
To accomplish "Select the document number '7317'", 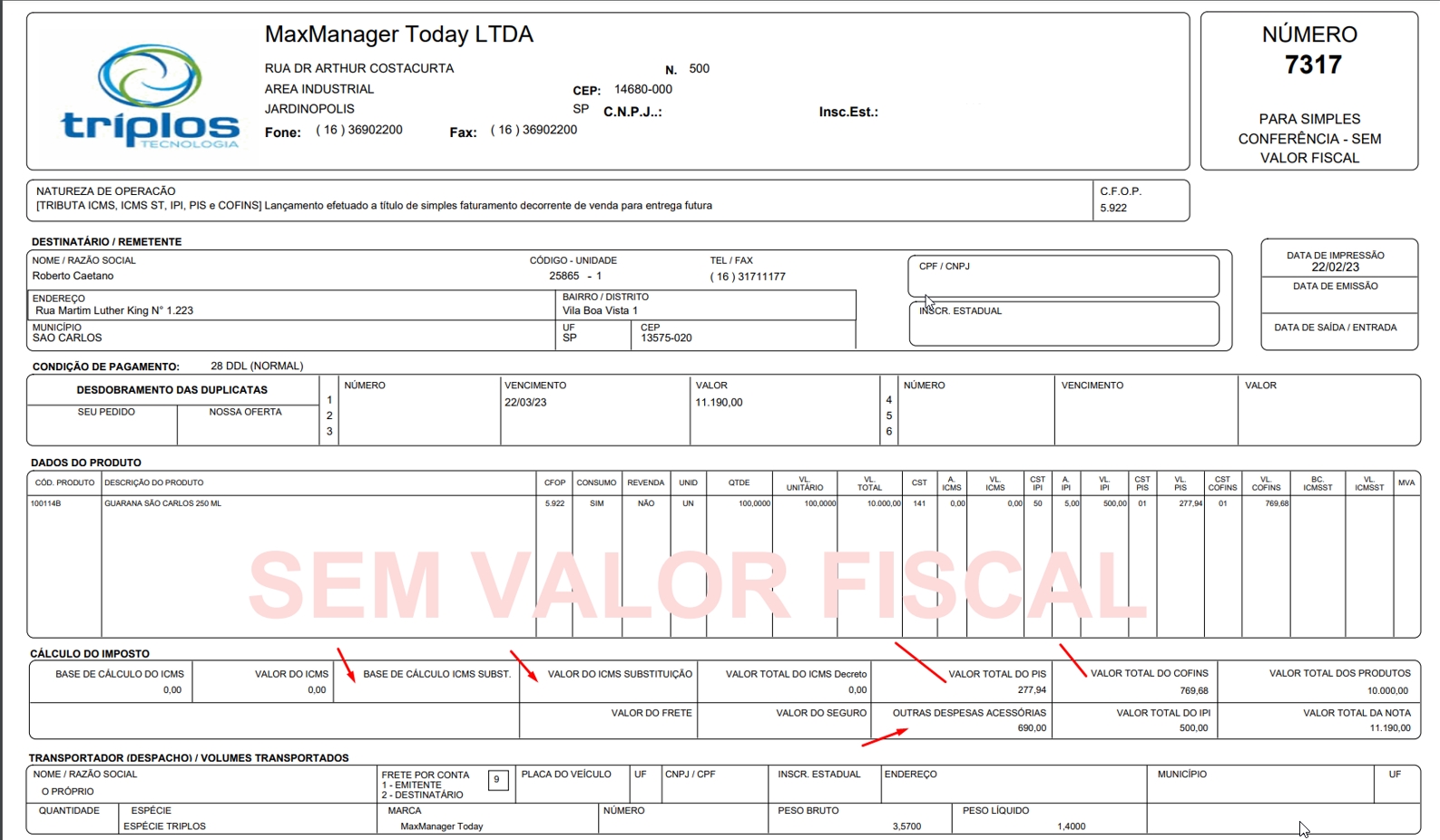I will pos(1313,65).
